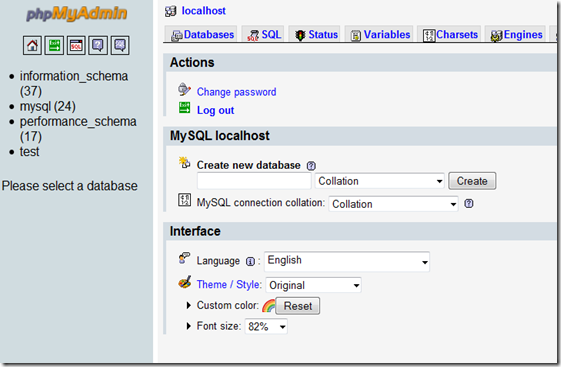Image resolution: width=561 pixels, height=367 pixels.
Task: Open the Engines tab
Action: pos(516,35)
